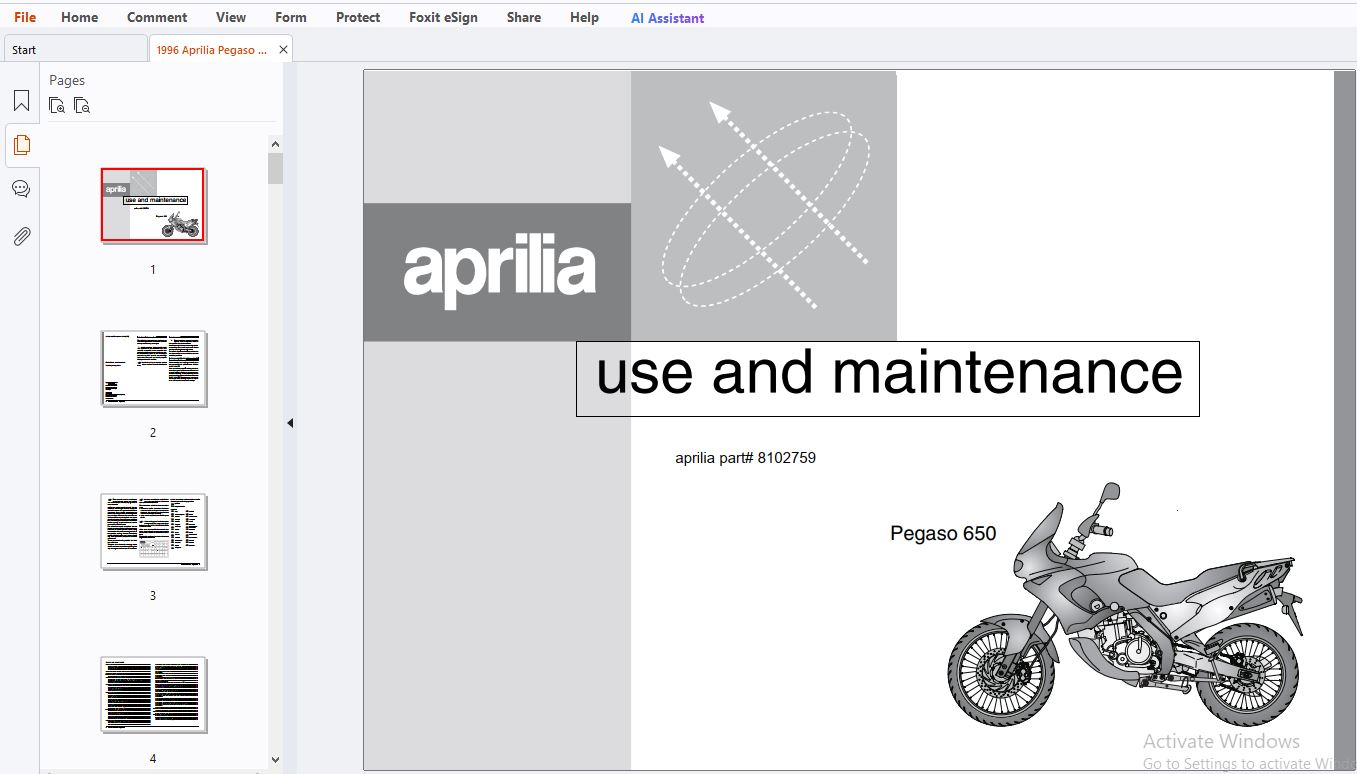Image resolution: width=1357 pixels, height=774 pixels.
Task: Select page 1 thumbnail
Action: 153,205
